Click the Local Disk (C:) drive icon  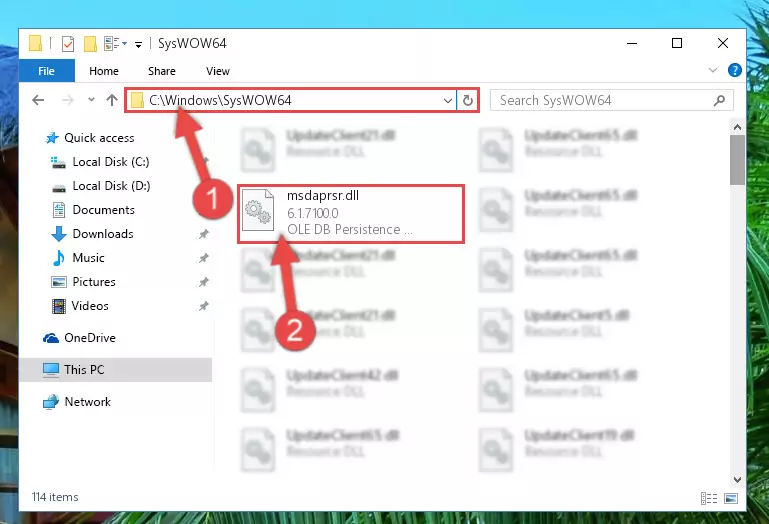click(58, 162)
